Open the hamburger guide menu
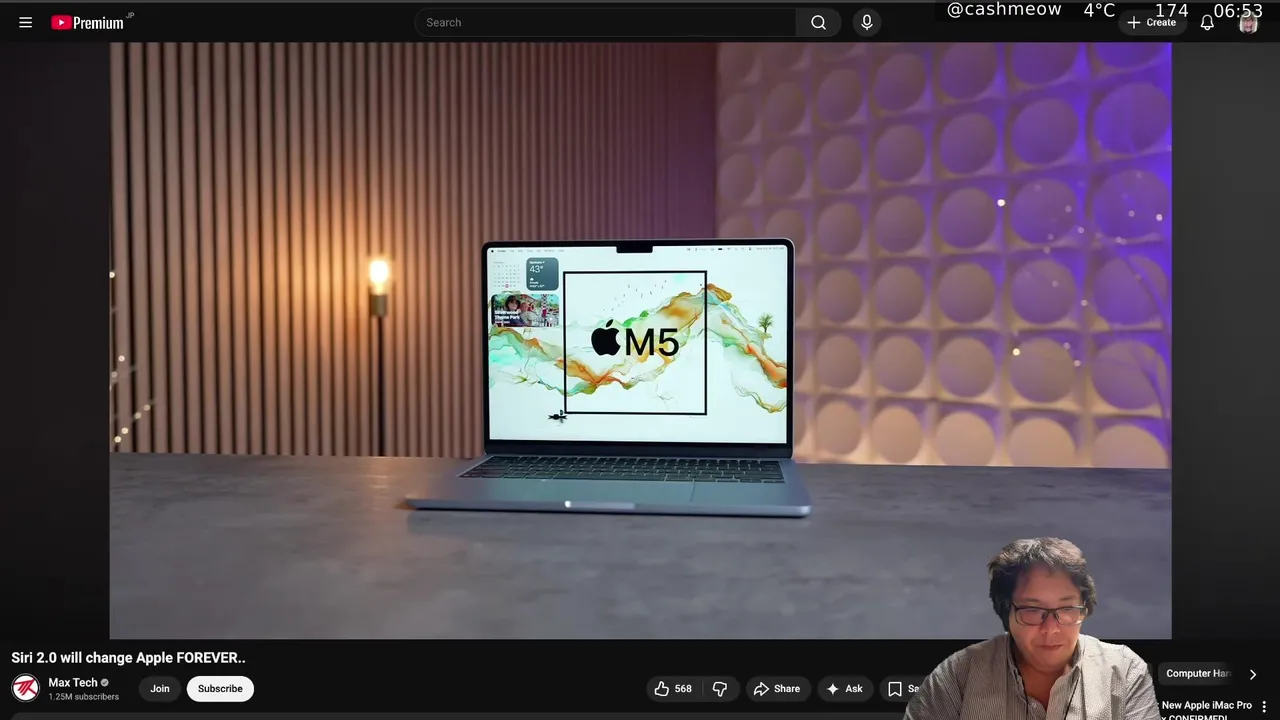The height and width of the screenshot is (720, 1280). click(x=26, y=22)
